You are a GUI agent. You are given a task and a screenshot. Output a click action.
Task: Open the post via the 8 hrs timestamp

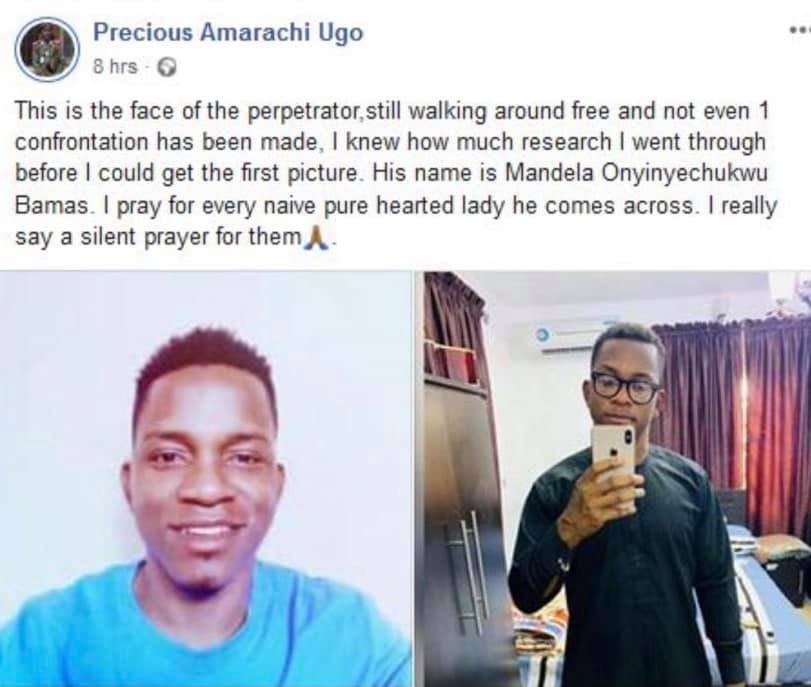click(x=115, y=67)
